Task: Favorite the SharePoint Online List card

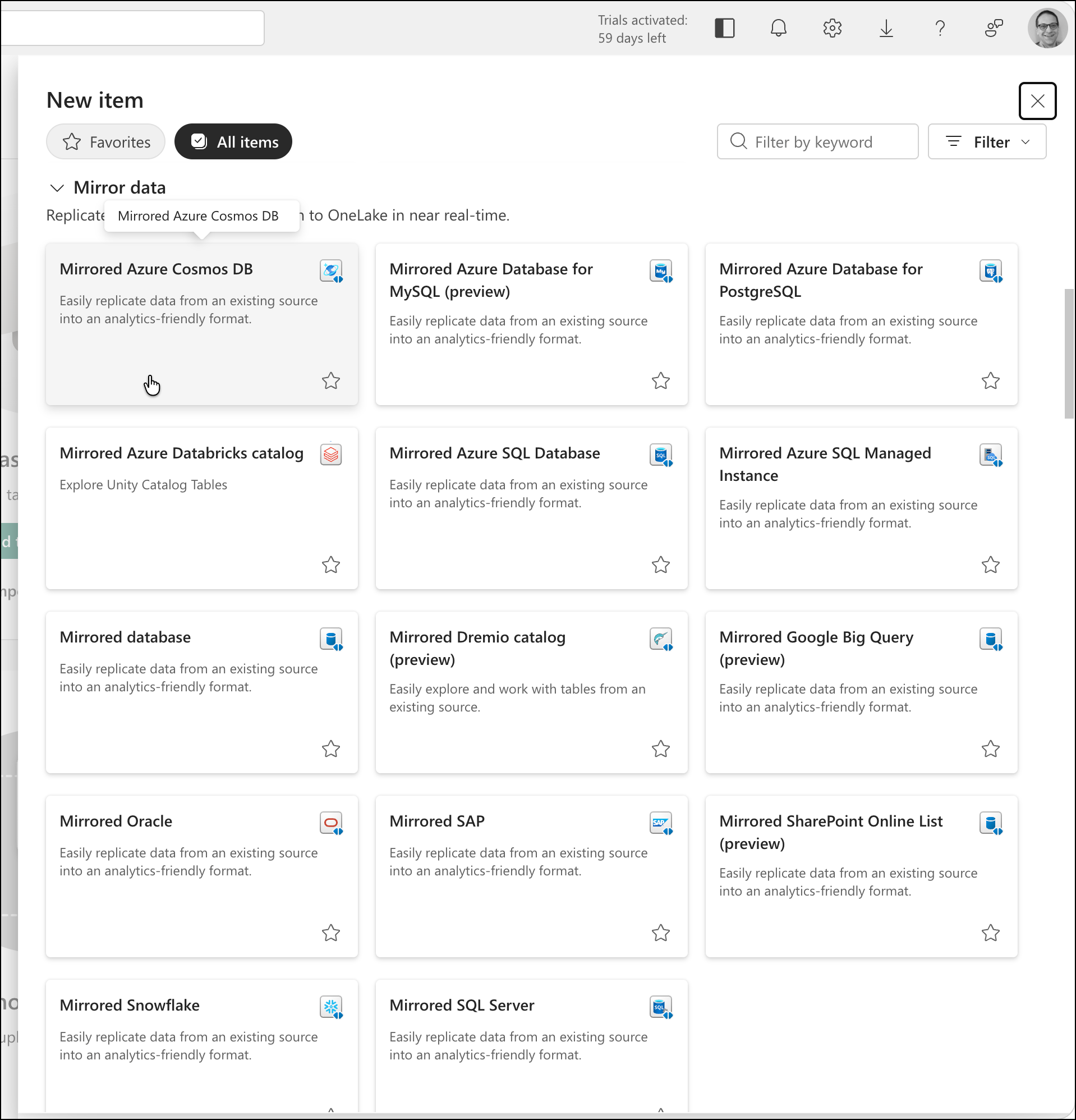Action: click(990, 933)
